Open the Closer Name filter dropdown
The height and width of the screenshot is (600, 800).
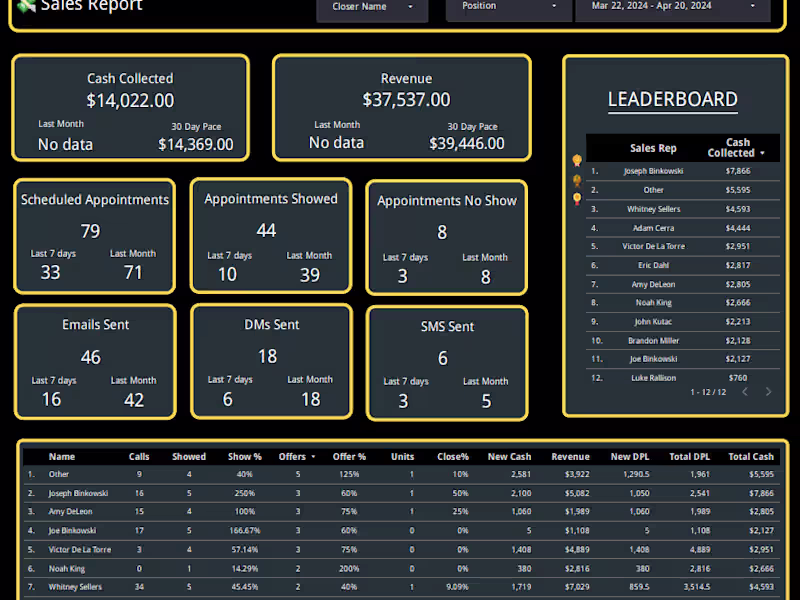pos(372,6)
